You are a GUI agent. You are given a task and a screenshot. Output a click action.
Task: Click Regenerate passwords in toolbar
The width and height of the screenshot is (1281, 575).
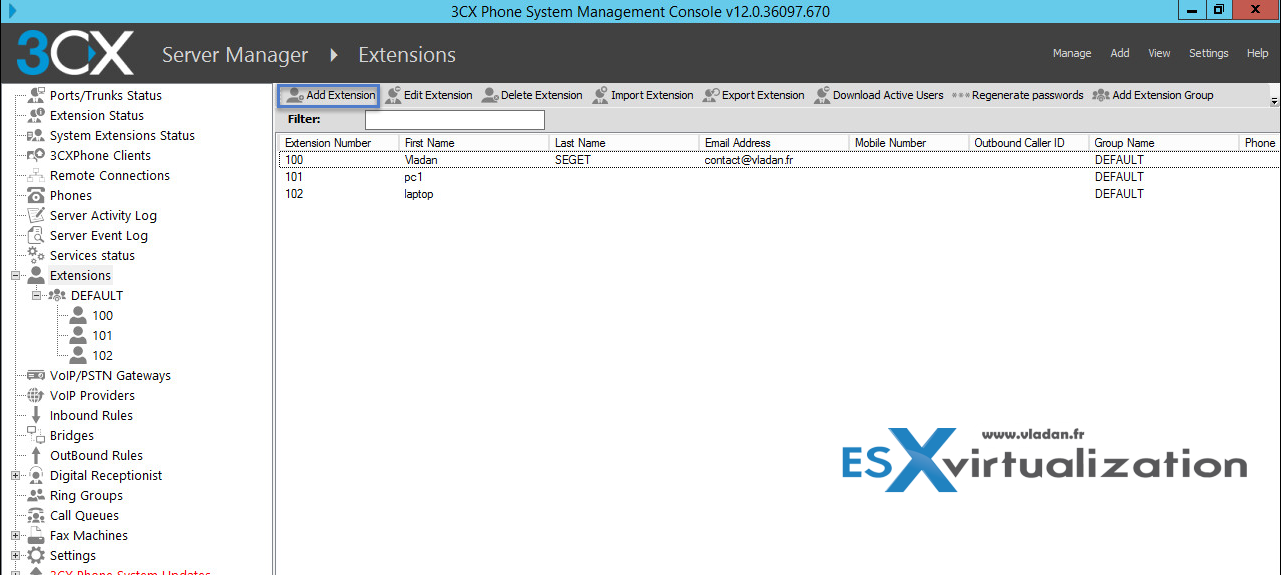tap(1017, 95)
